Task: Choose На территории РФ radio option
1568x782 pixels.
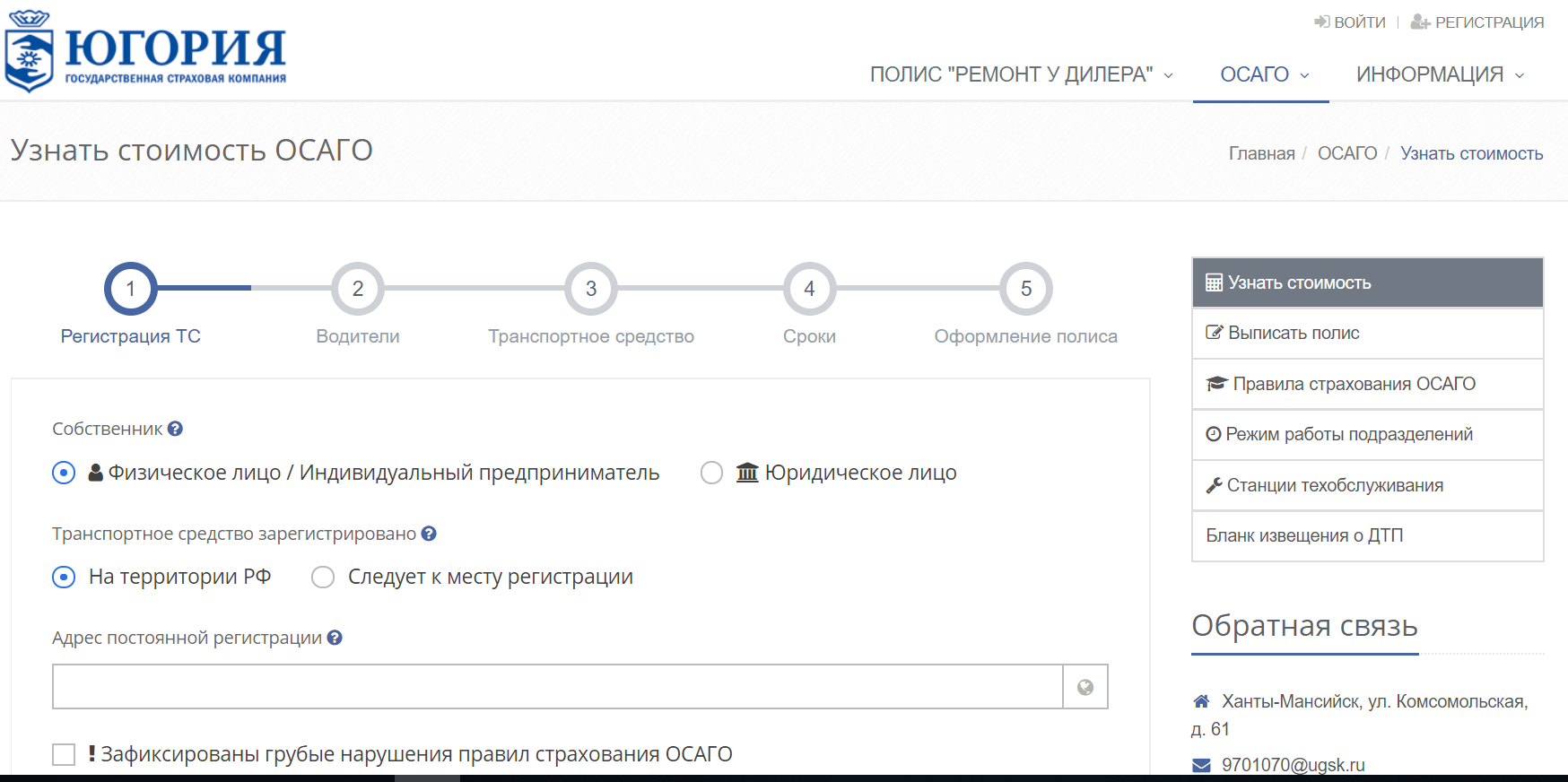Action: click(x=64, y=577)
